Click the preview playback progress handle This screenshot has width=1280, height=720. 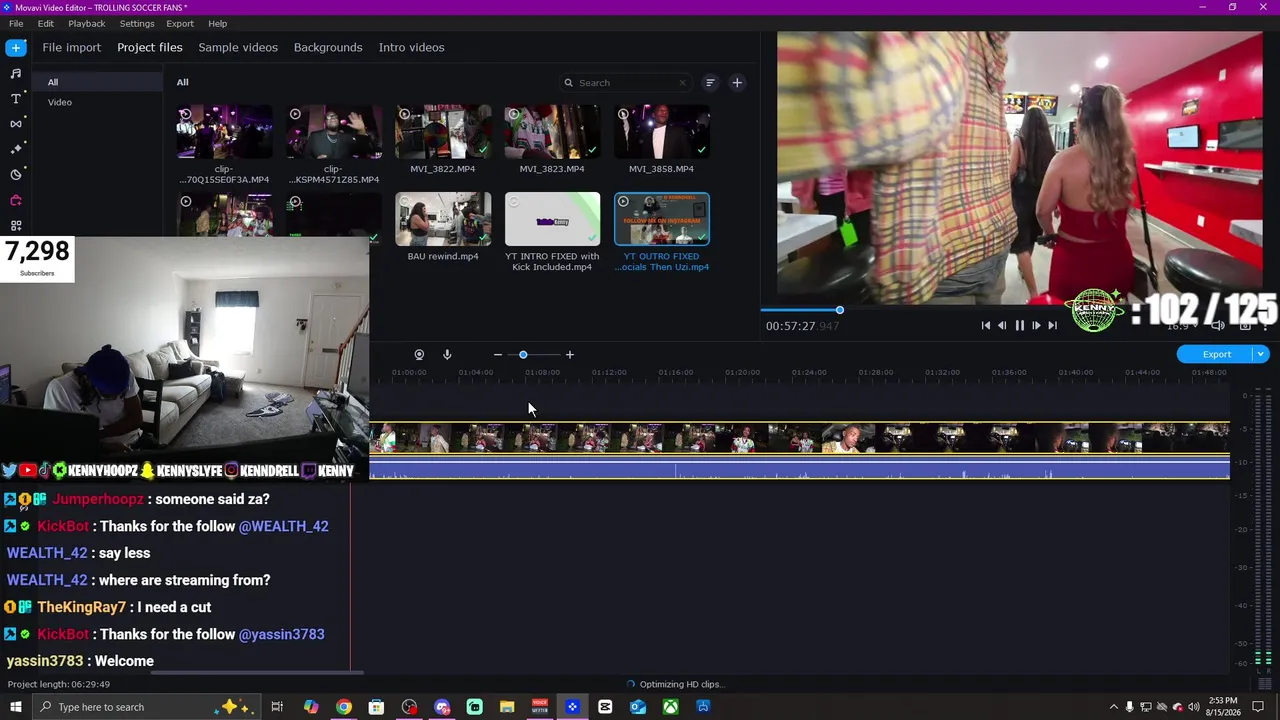click(840, 310)
